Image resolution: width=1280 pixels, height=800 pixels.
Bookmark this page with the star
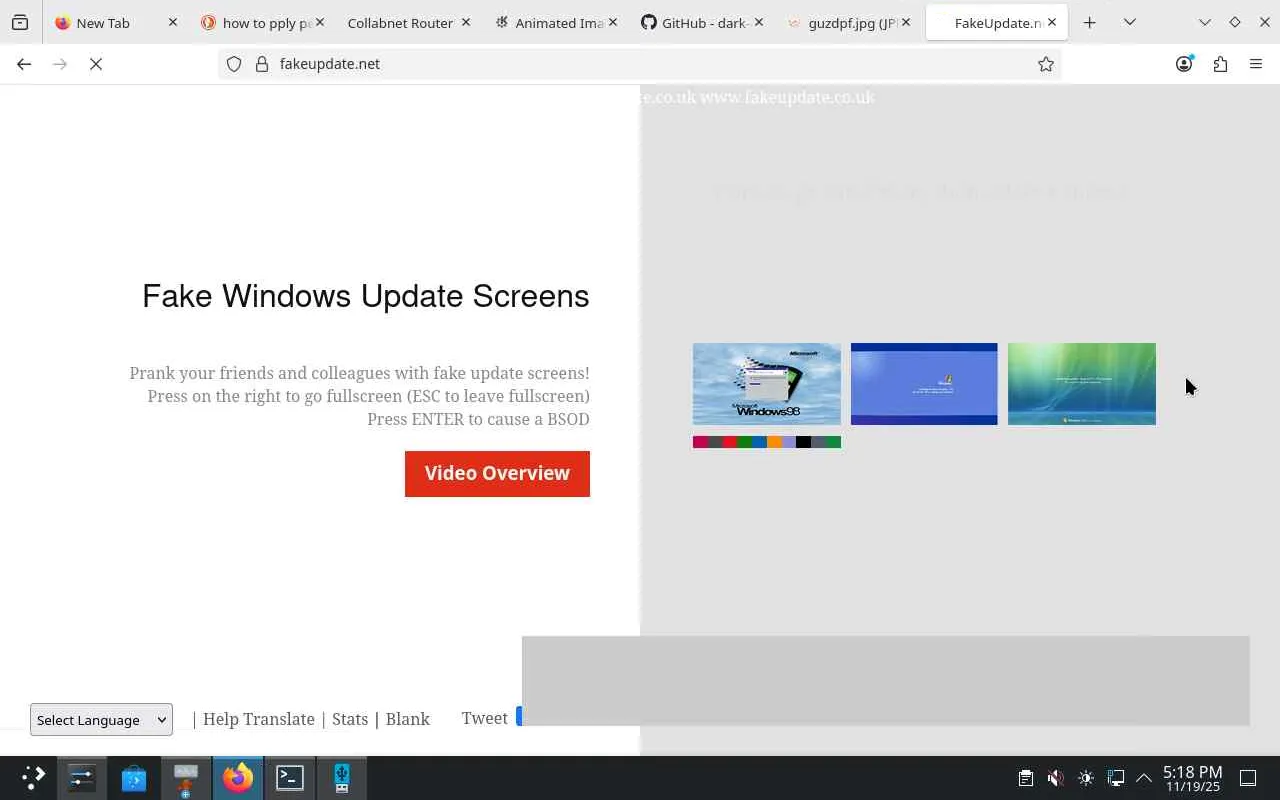pos(1046,64)
